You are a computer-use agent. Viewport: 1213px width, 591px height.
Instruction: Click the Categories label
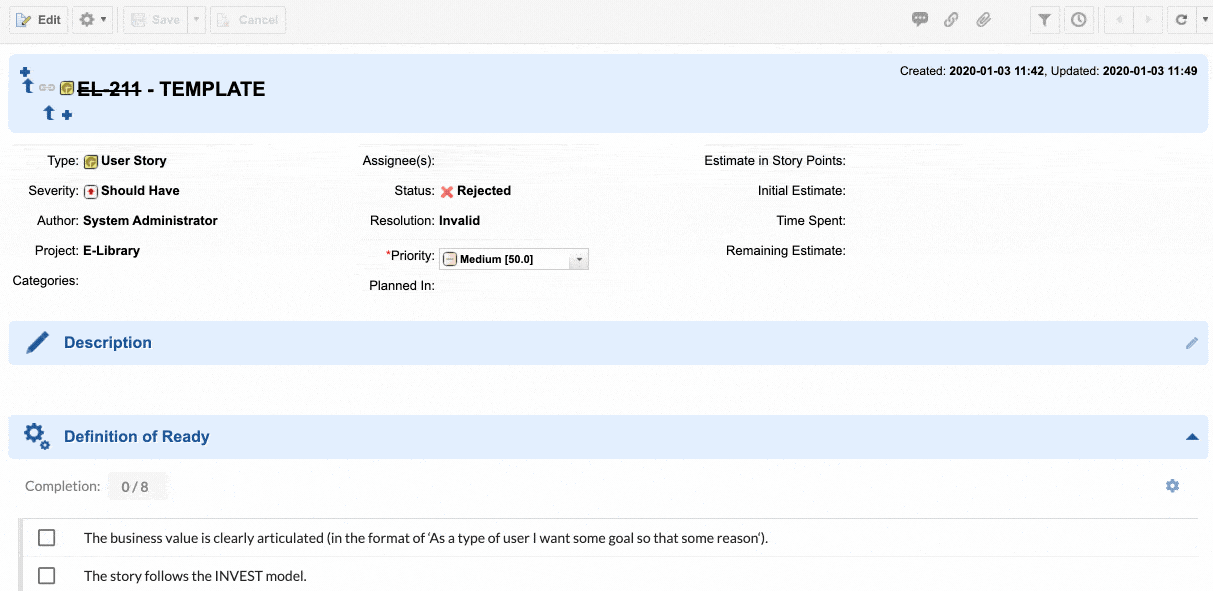pyautogui.click(x=46, y=281)
